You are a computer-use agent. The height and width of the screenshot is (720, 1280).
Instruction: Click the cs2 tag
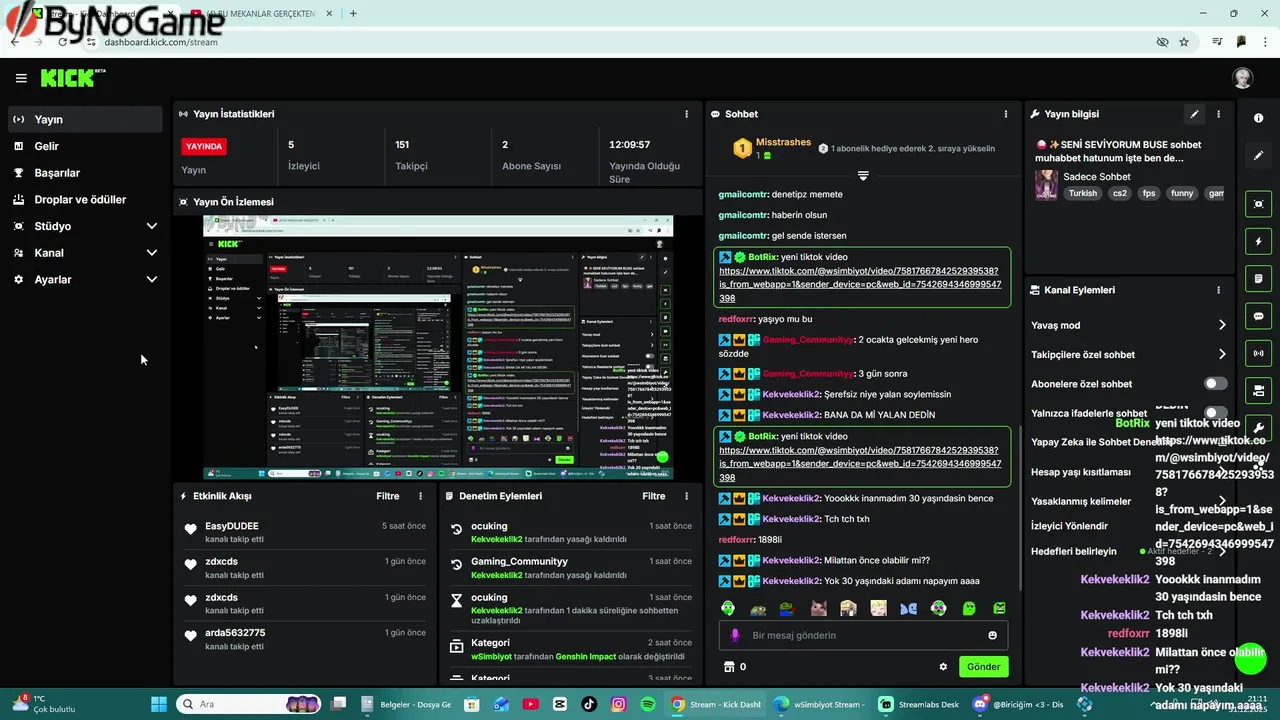pos(1119,193)
